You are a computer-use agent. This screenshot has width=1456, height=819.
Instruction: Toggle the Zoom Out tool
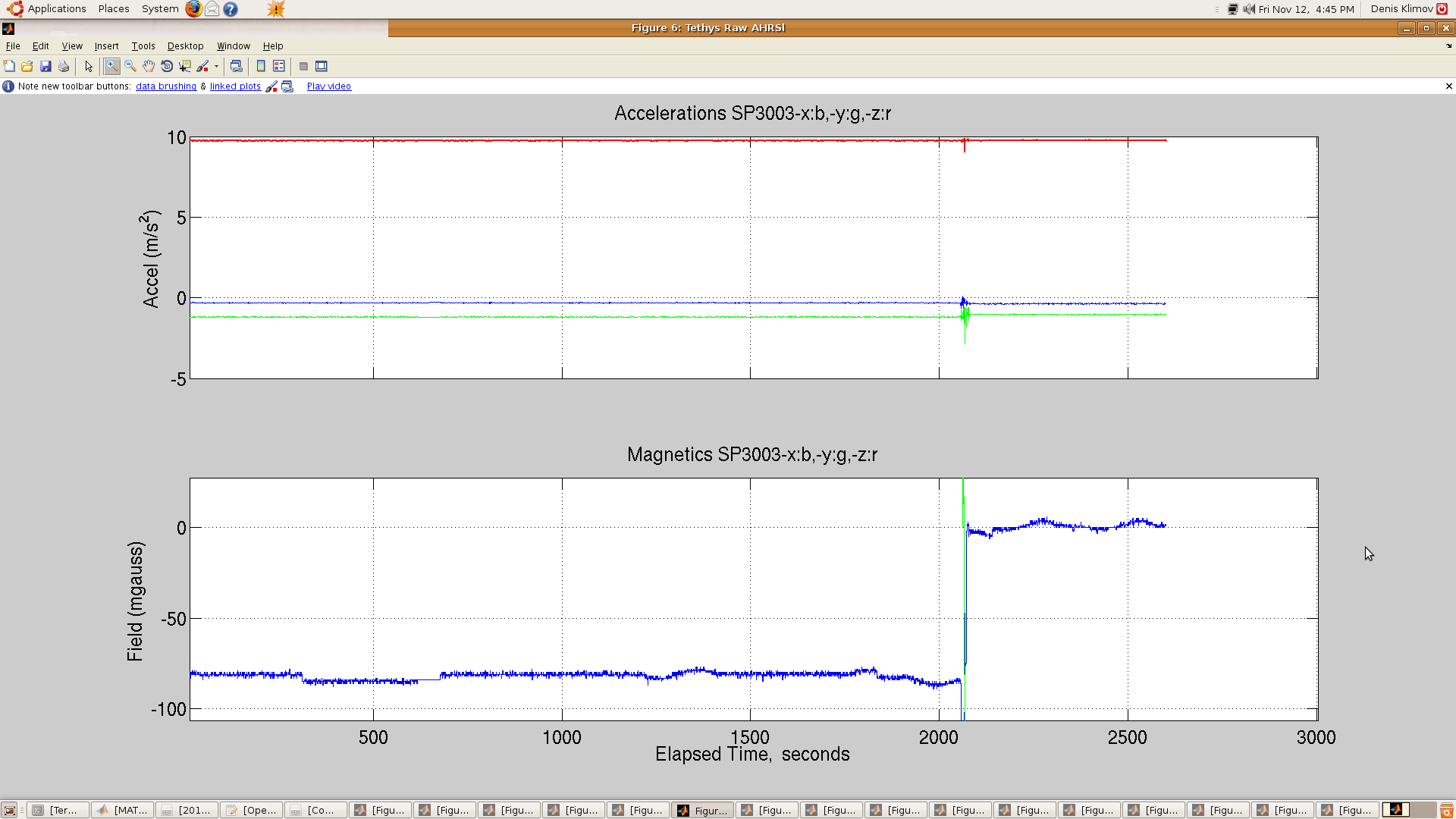click(130, 67)
